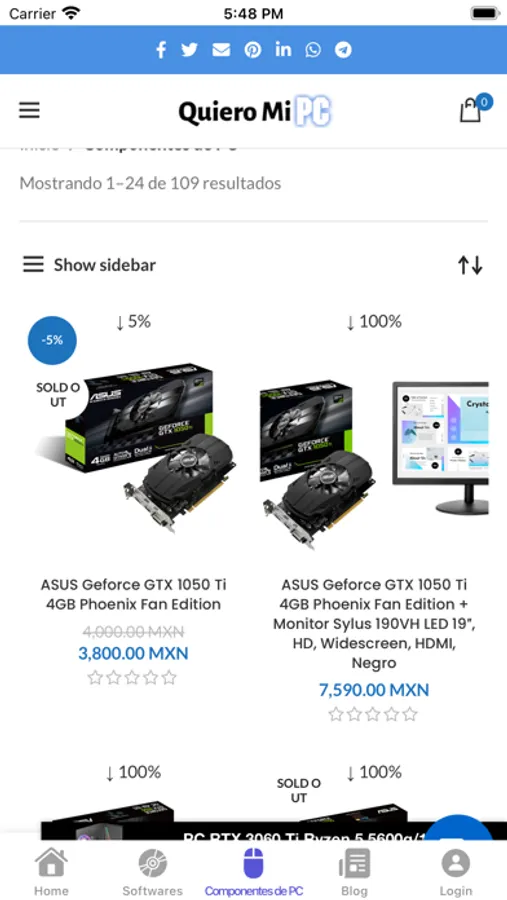
Task: Open the hamburger navigation menu
Action: coord(29,110)
